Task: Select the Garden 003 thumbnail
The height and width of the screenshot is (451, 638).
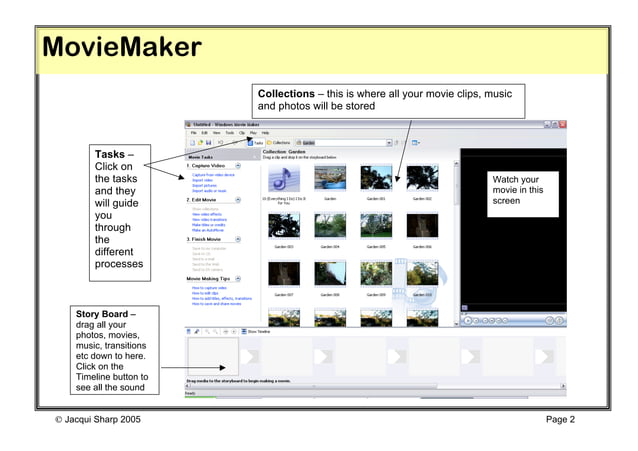Action: [284, 226]
